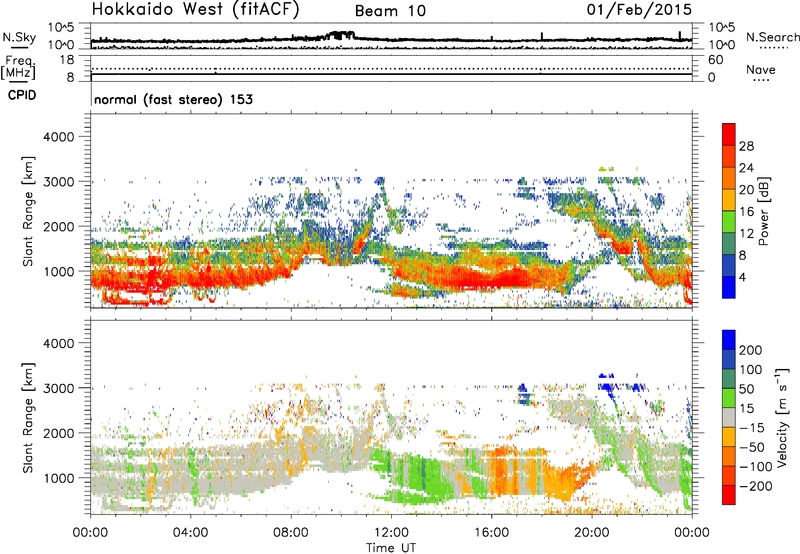Viewport: 800px width, 554px height.
Task: Click the 'Nave' label
Action: pos(761,69)
